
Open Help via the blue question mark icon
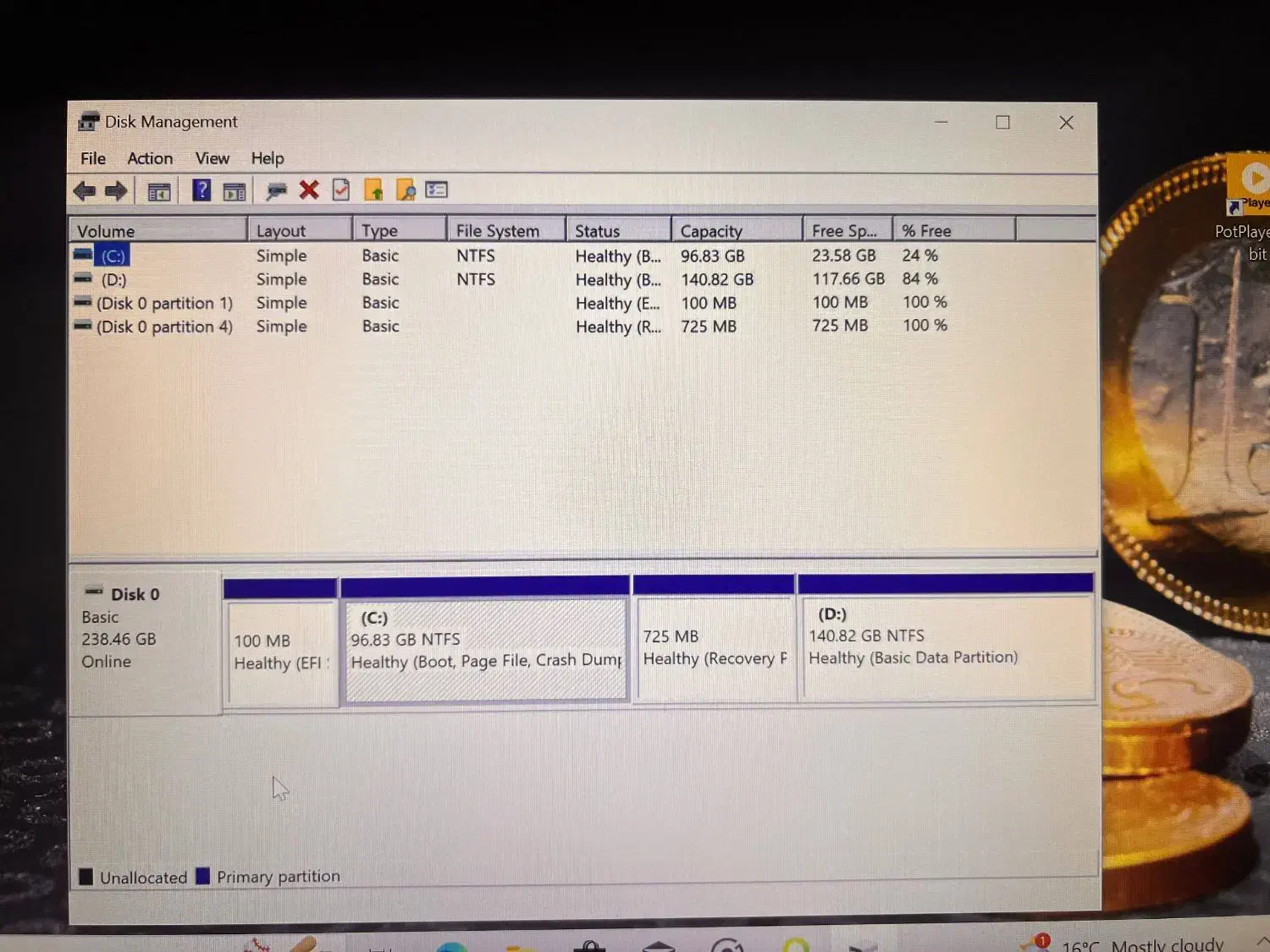click(x=202, y=190)
